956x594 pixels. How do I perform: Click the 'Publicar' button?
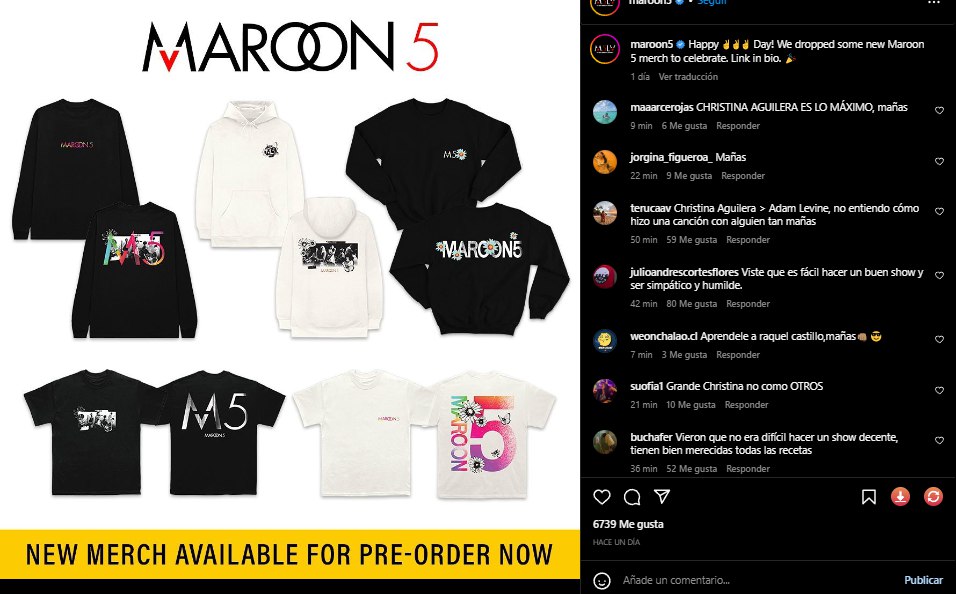coord(923,580)
